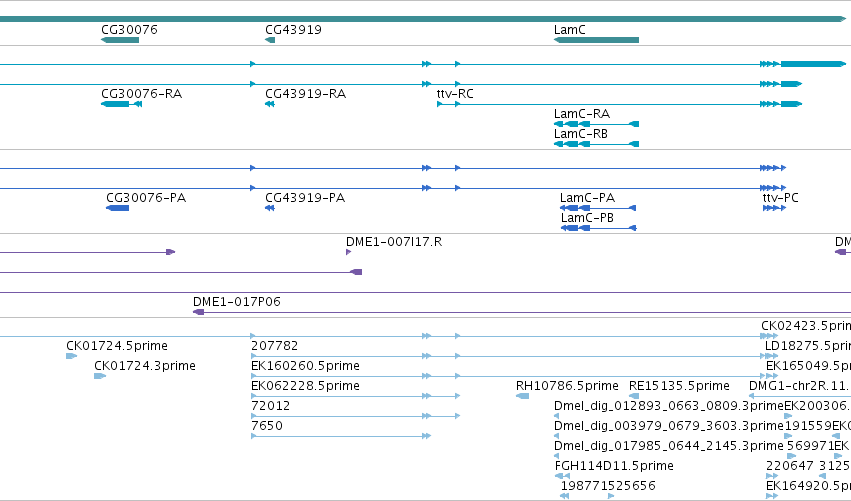Click the LamC gene label

coord(569,29)
